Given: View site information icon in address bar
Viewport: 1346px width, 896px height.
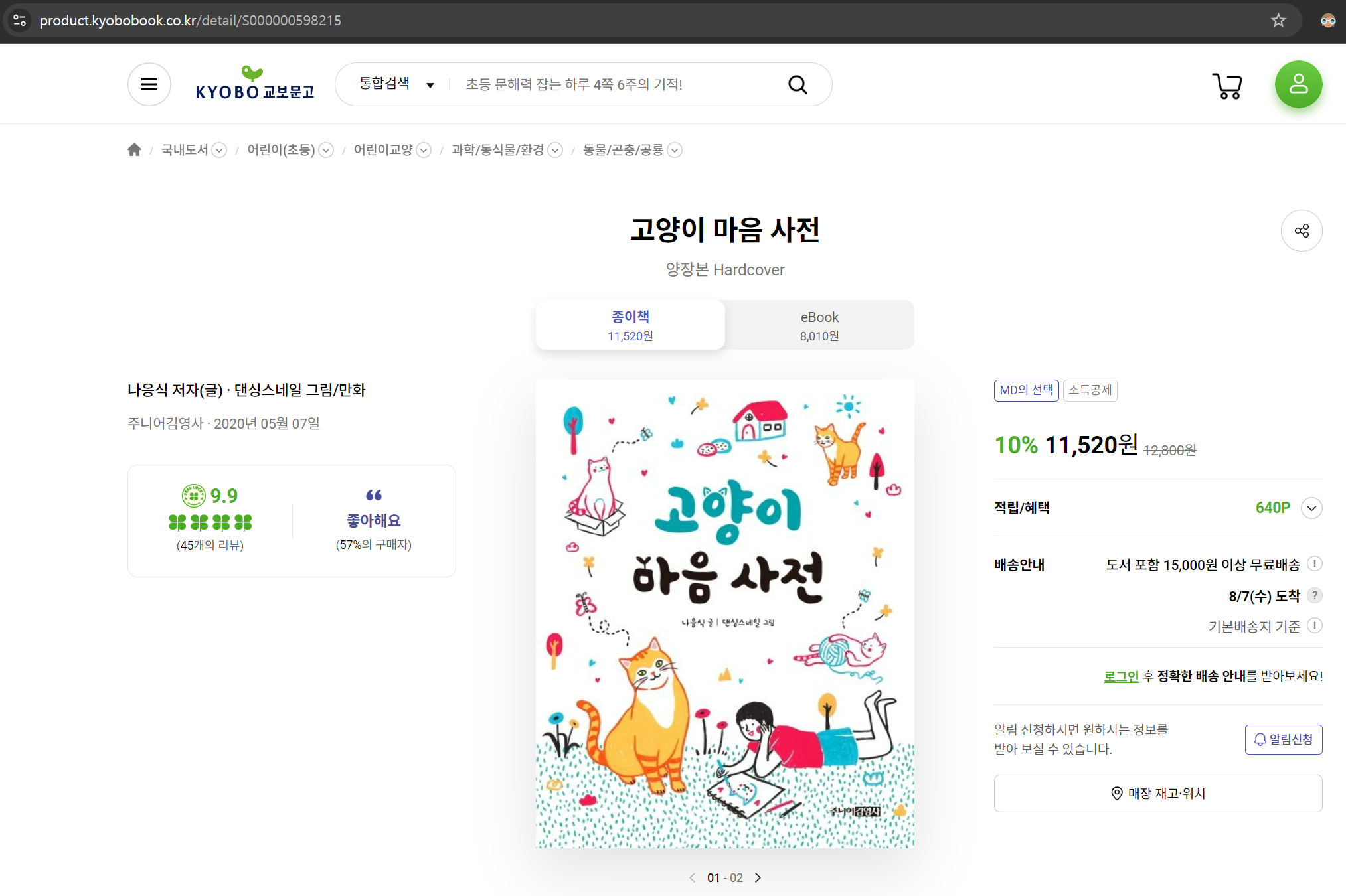Looking at the screenshot, I should click(x=20, y=21).
